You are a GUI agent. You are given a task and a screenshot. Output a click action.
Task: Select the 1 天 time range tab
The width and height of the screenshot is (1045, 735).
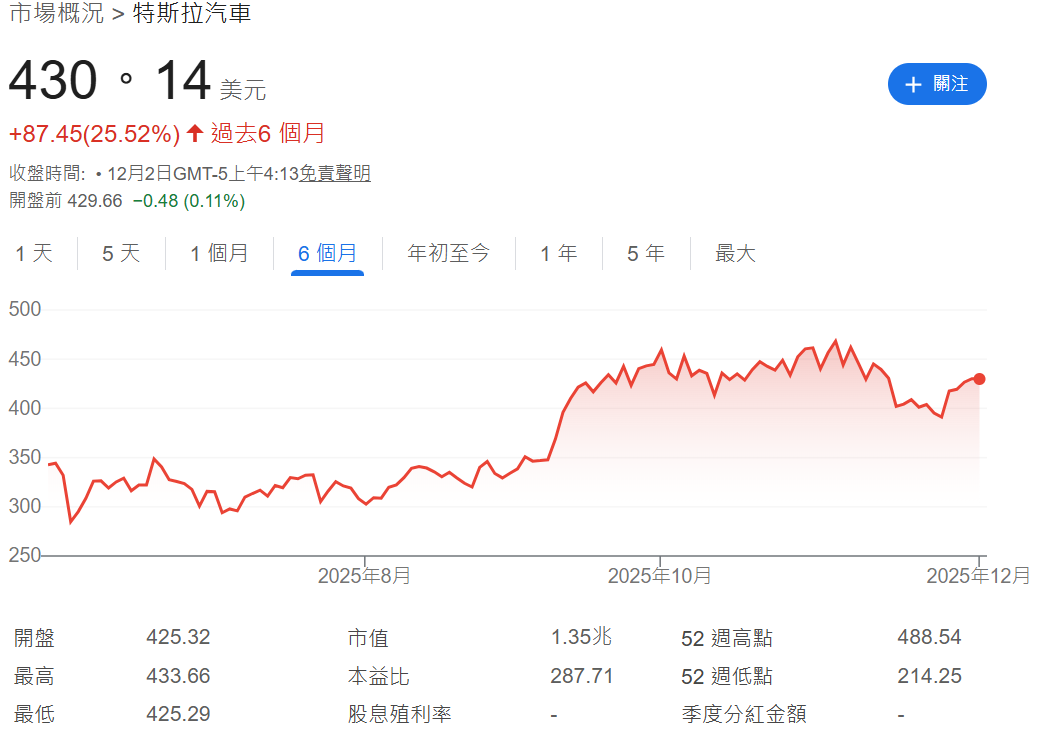34,253
